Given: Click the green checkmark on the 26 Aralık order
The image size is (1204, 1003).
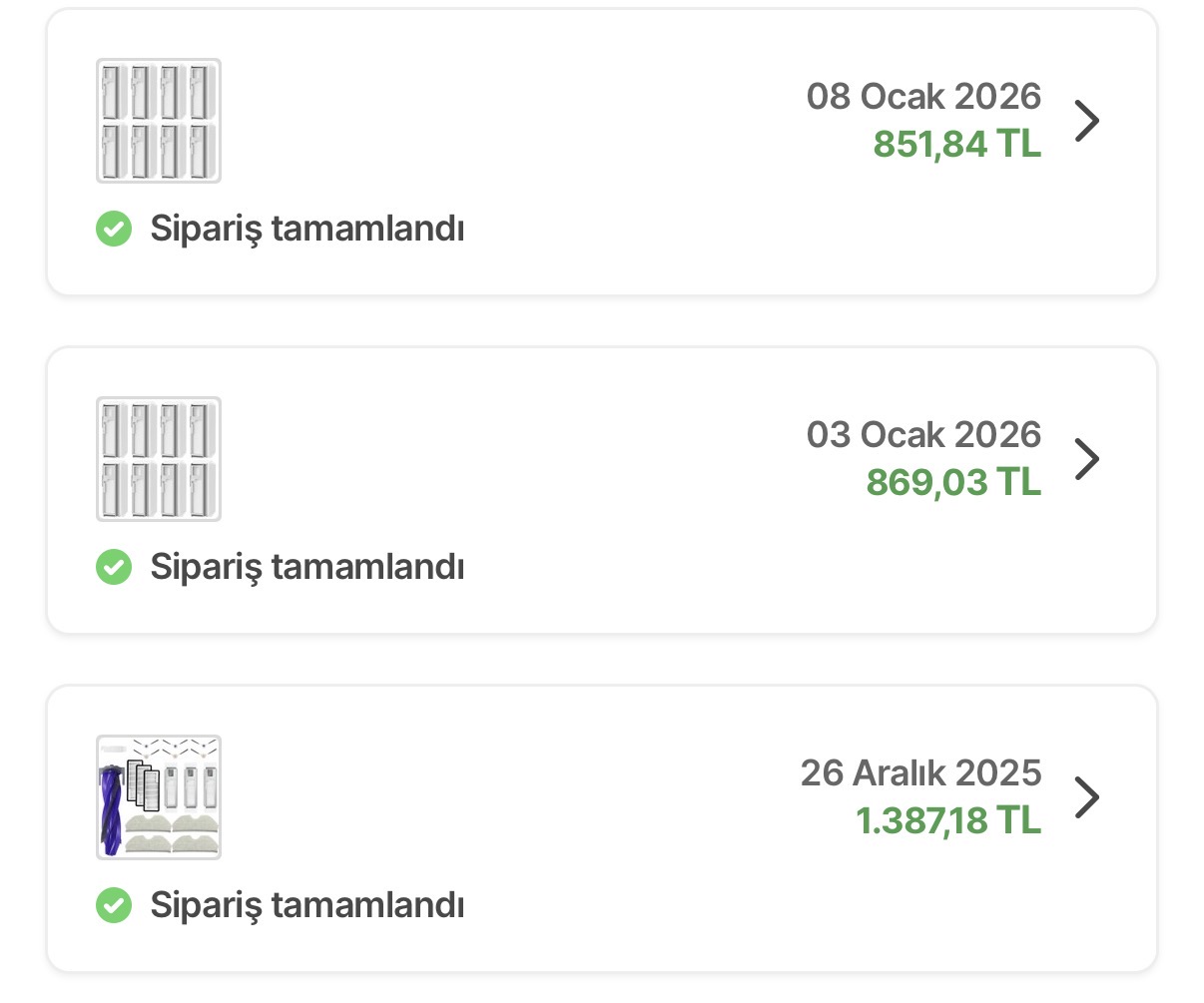Looking at the screenshot, I should 114,905.
